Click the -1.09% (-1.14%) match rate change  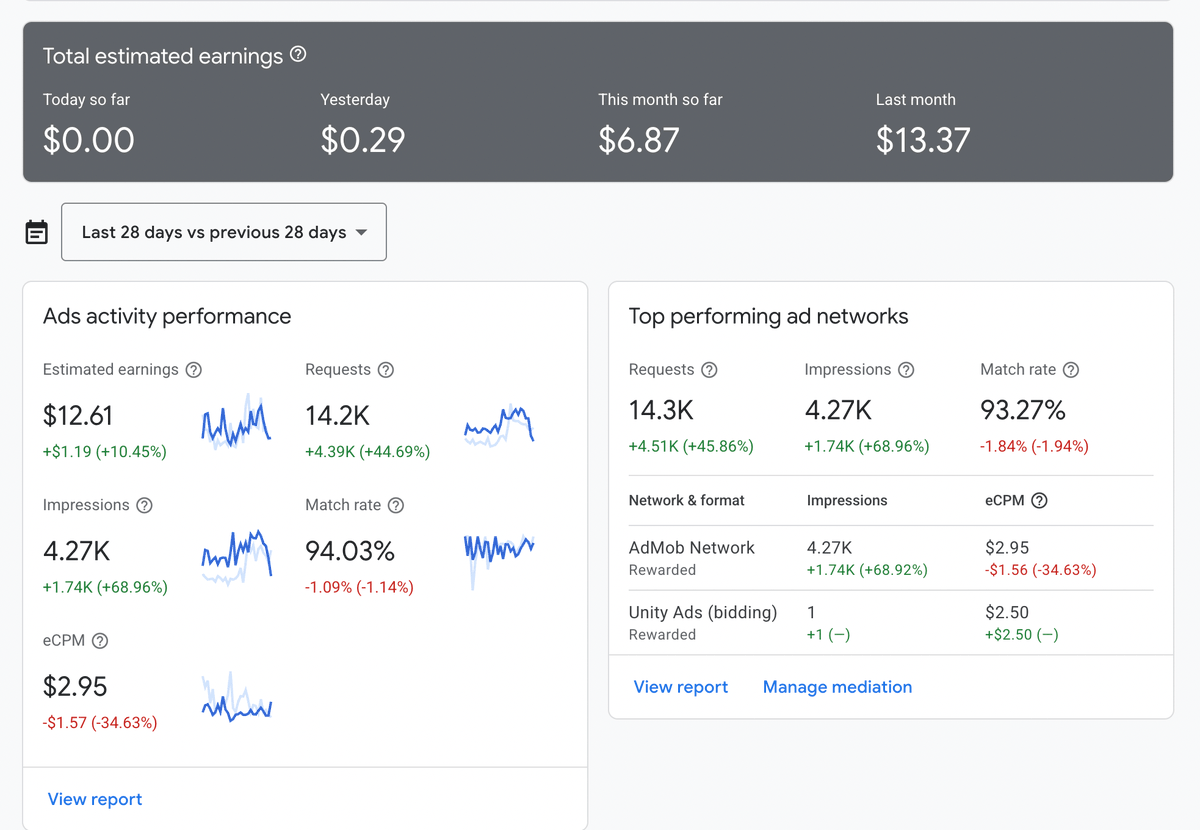coord(359,588)
